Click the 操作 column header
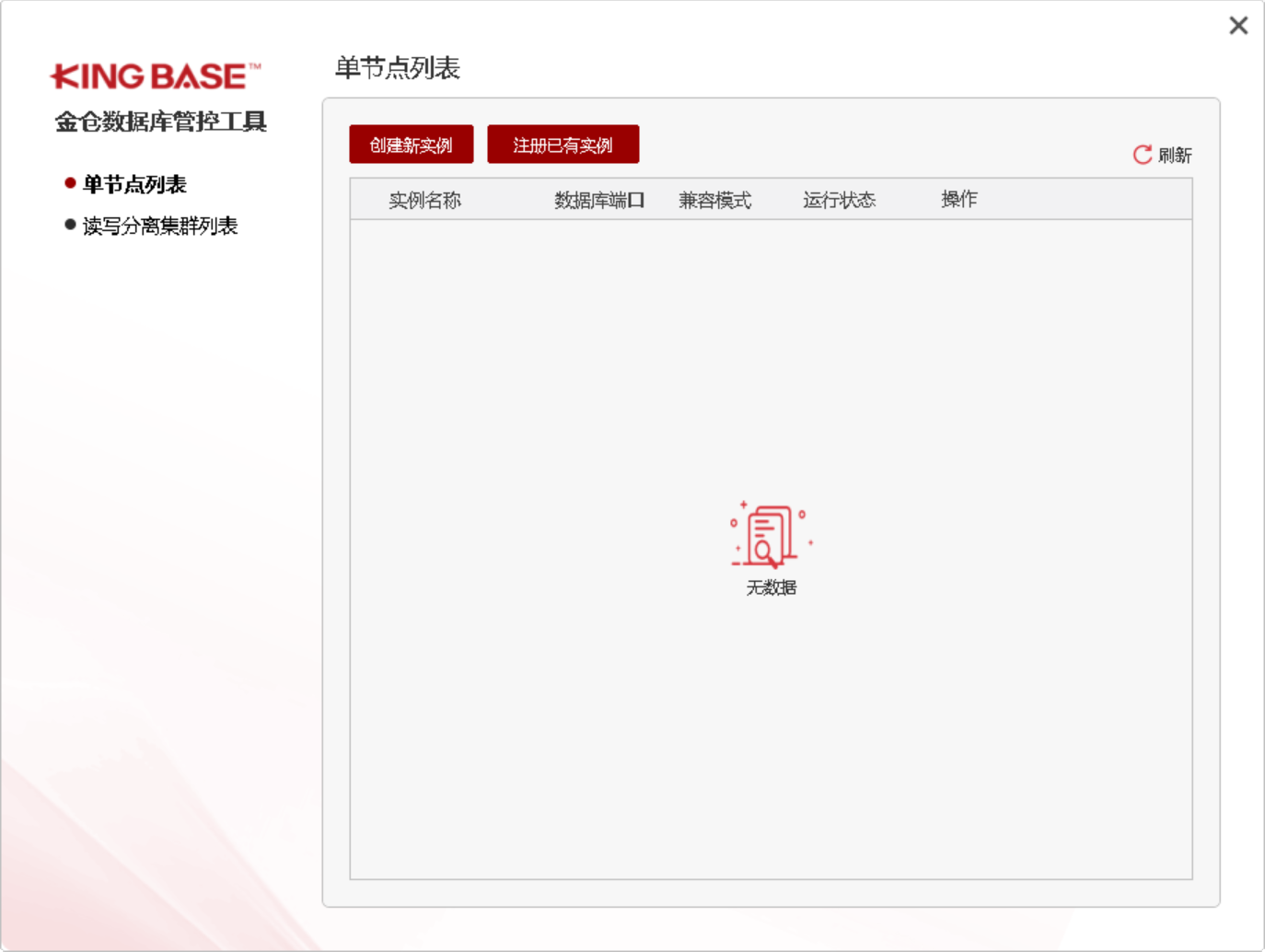 click(959, 199)
